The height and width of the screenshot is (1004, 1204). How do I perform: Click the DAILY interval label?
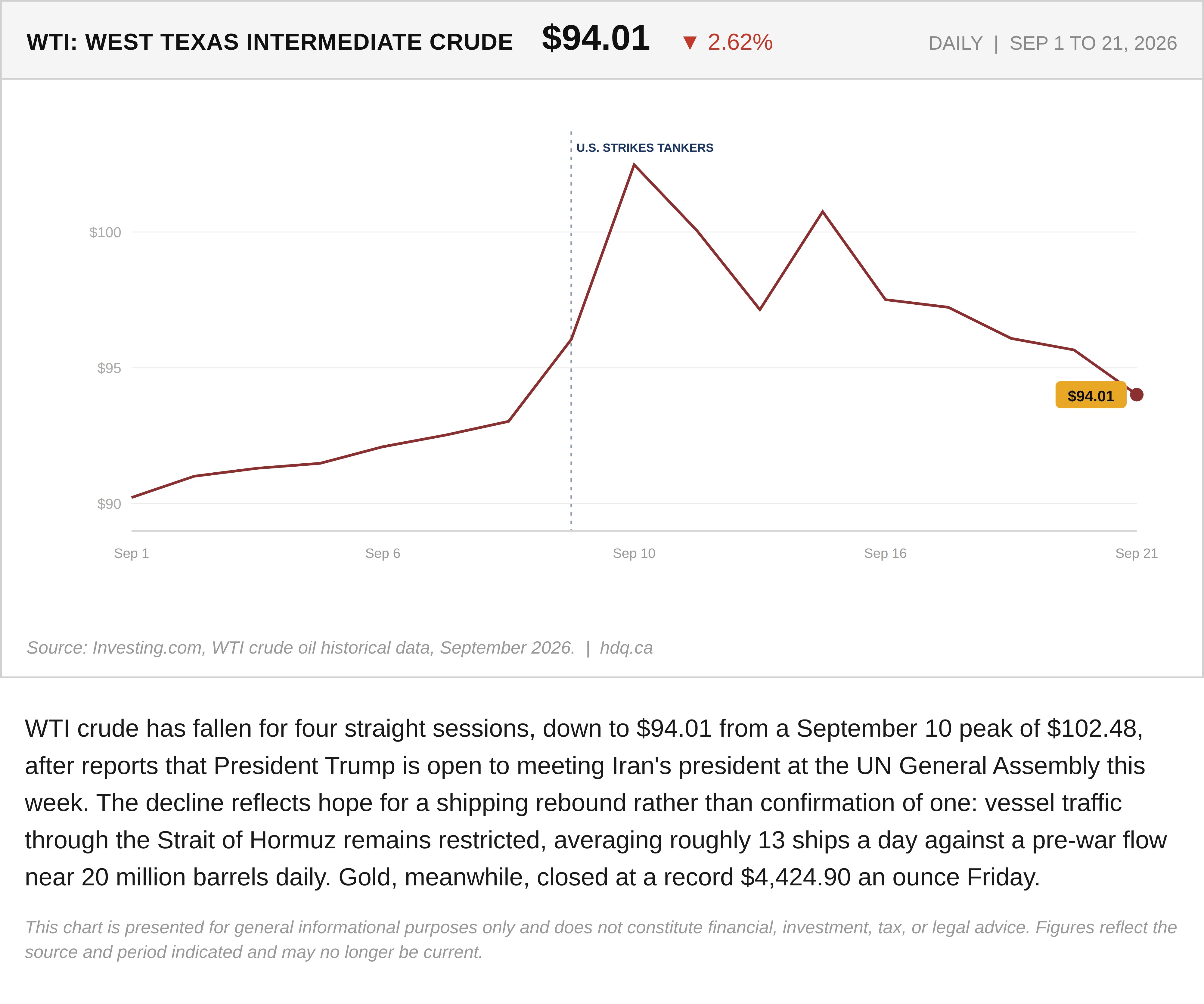pos(955,44)
